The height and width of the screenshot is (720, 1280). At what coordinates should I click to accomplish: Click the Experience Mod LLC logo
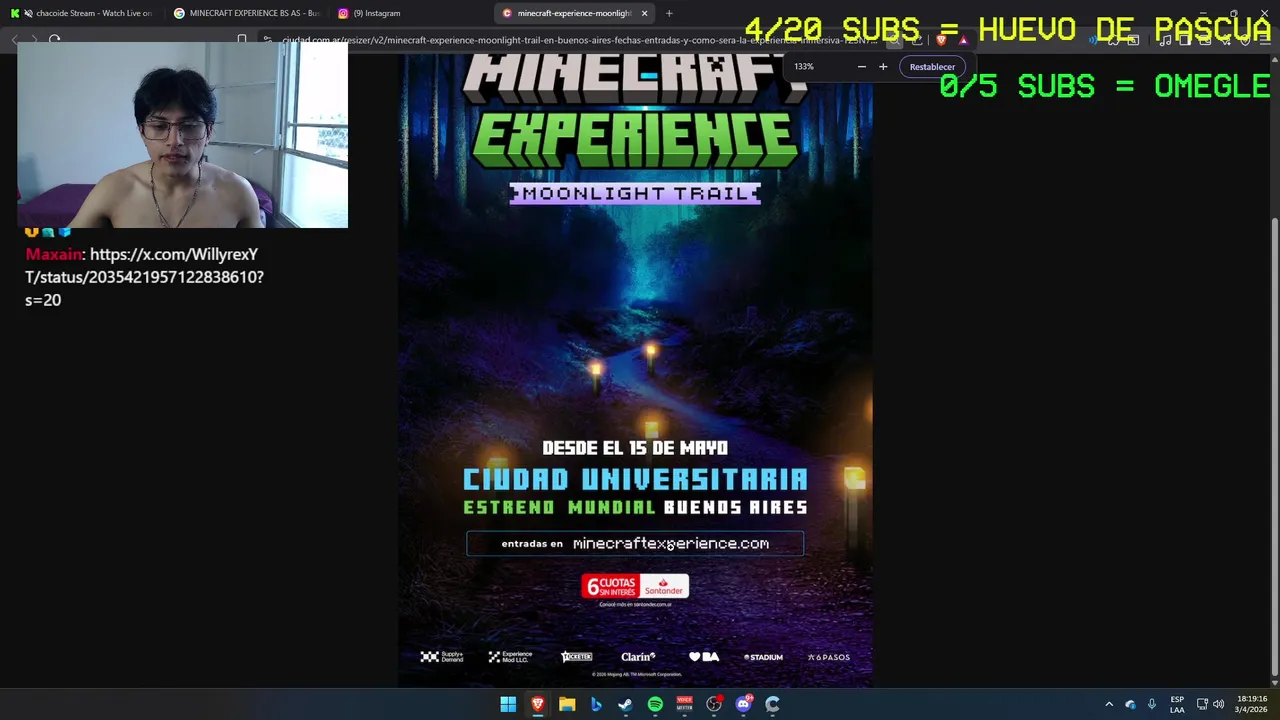coord(510,657)
